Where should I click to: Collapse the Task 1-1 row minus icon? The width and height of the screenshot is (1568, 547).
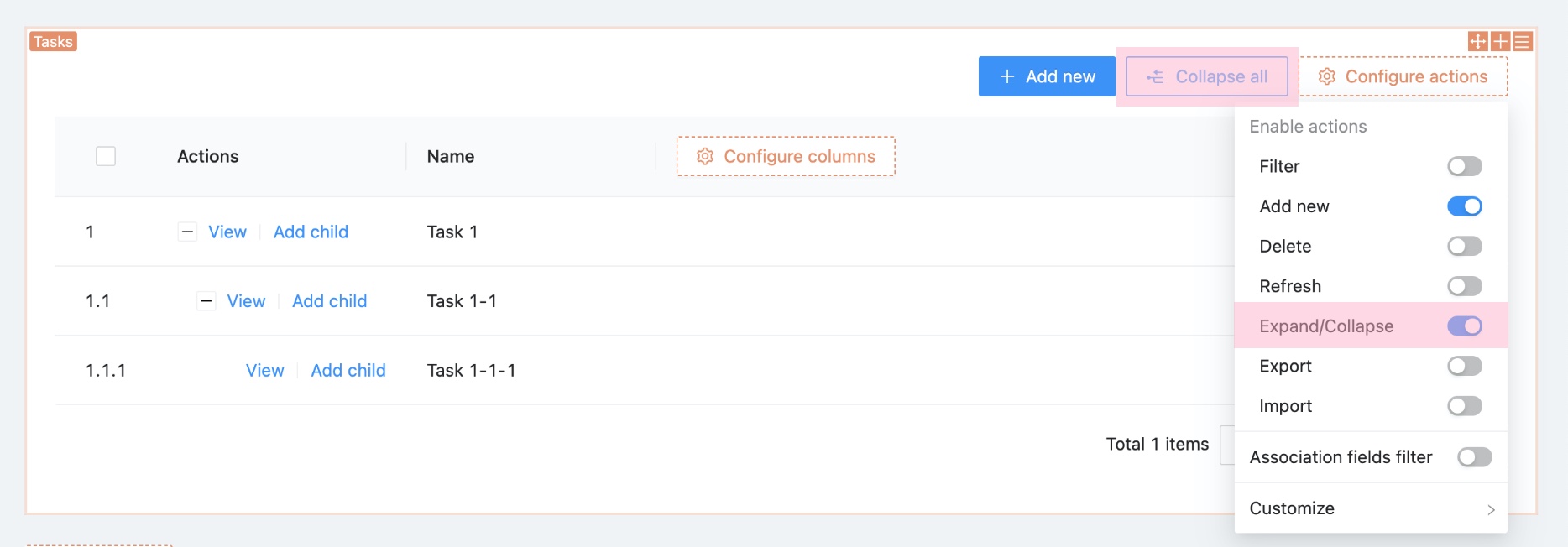coord(206,301)
